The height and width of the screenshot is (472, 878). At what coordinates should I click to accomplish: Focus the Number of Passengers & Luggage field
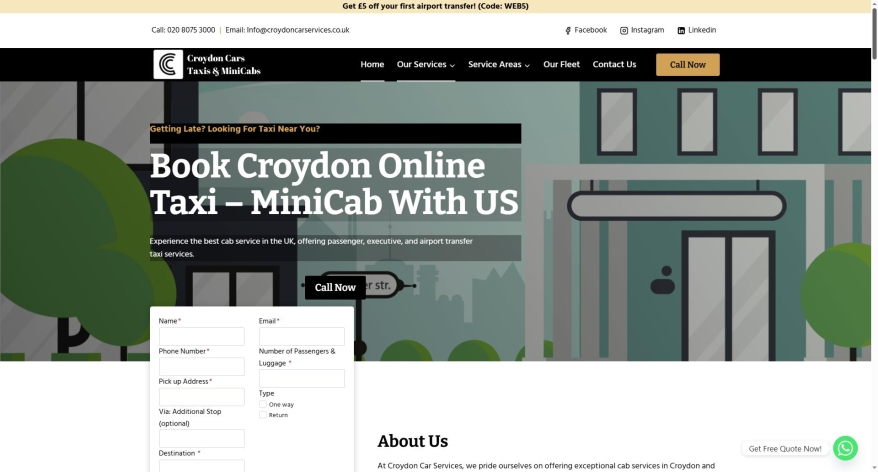click(302, 378)
